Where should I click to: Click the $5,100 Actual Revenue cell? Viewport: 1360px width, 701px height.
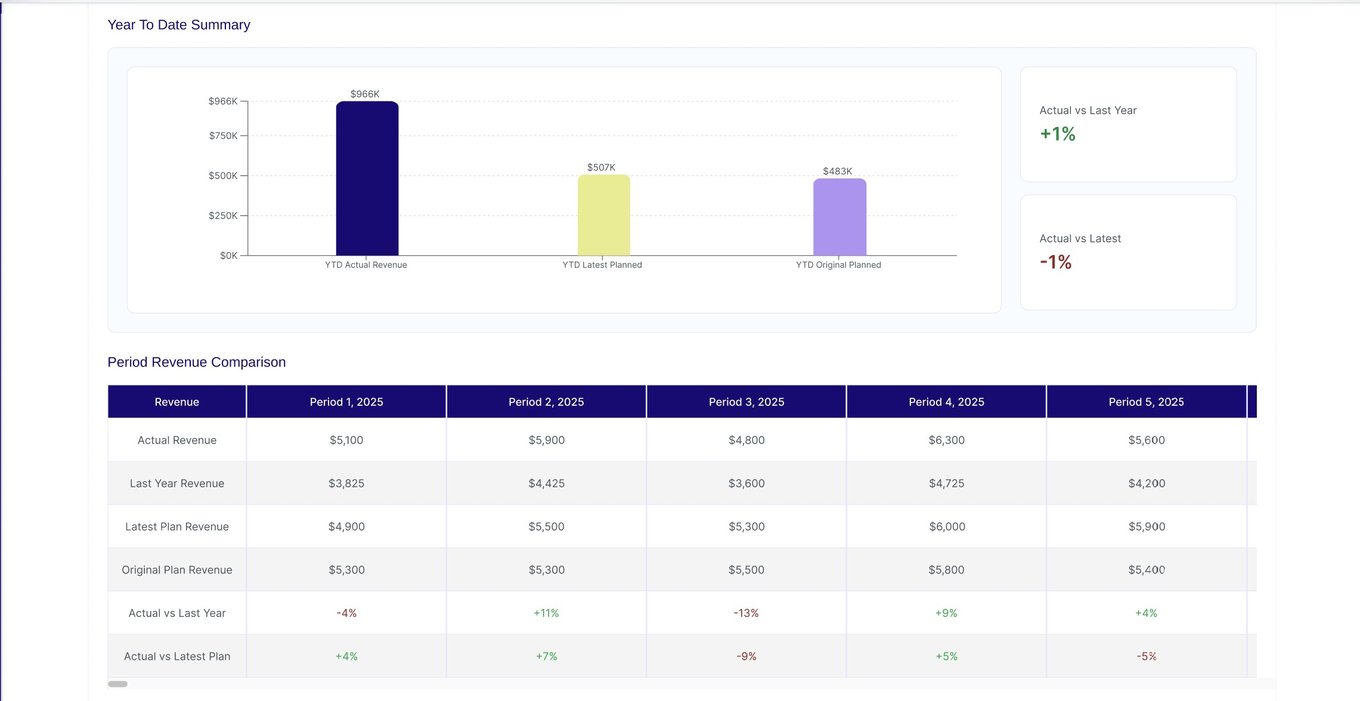tap(347, 440)
